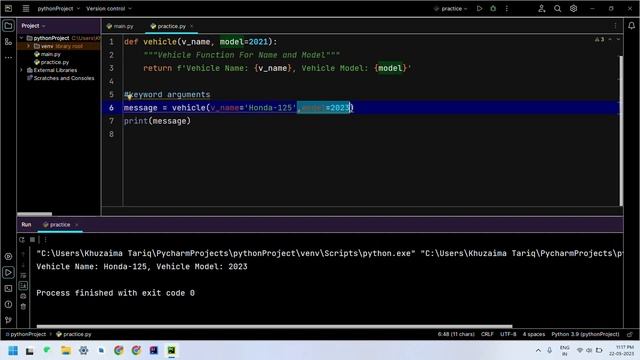Click the Project panel horizontal scrollbar
The width and height of the screenshot is (640, 360).
pos(35,214)
